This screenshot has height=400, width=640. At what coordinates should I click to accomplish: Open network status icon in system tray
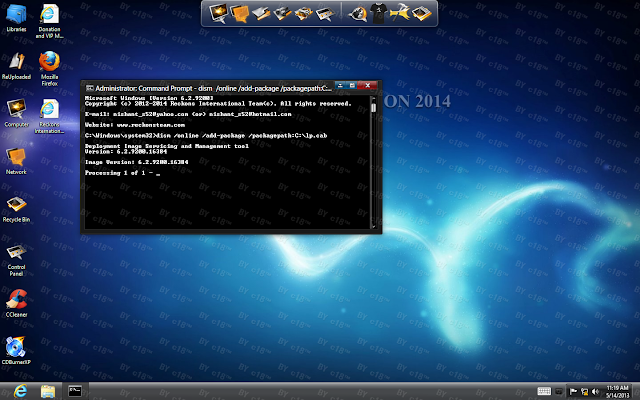(584, 392)
